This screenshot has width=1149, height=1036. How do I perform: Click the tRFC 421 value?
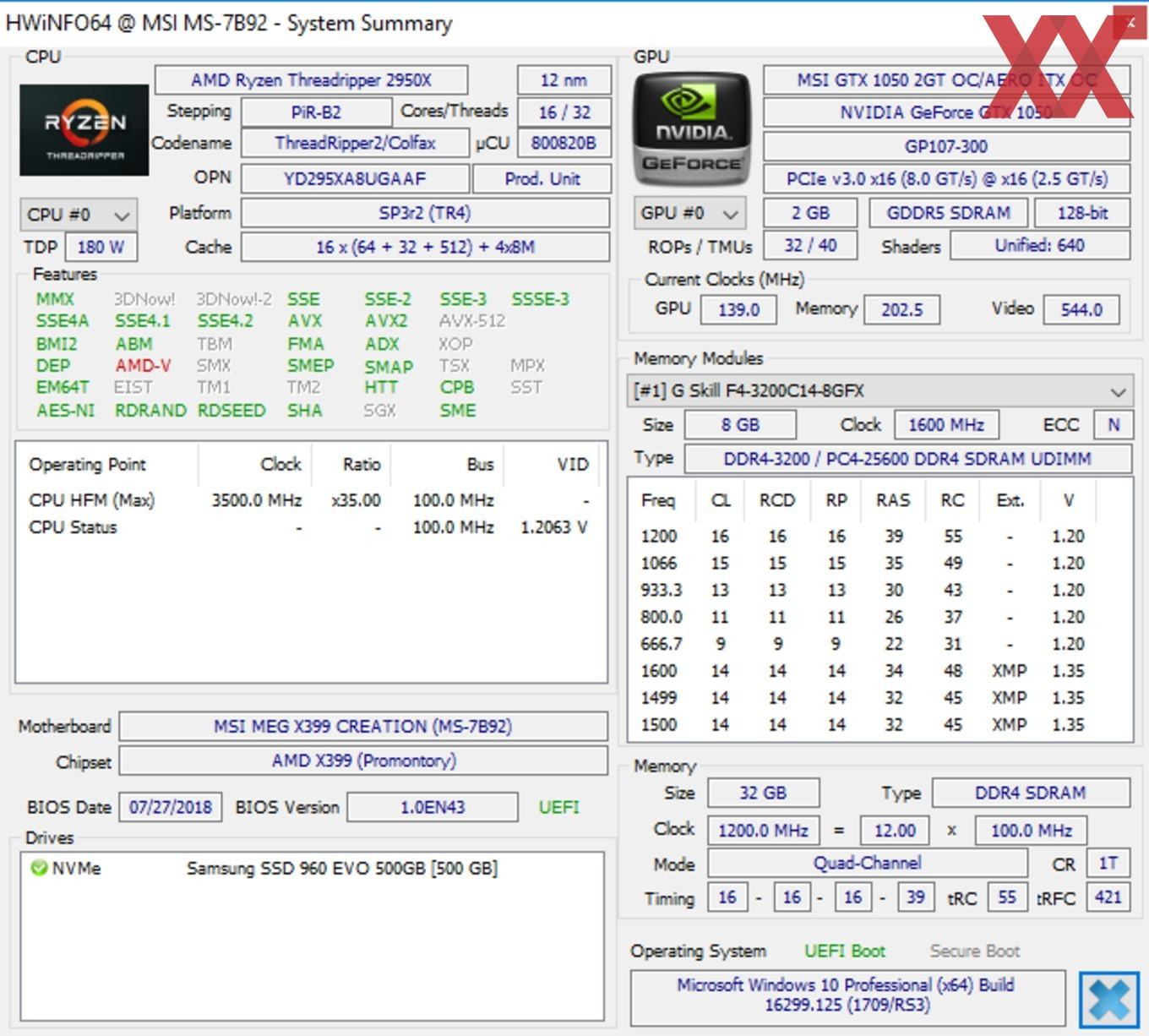[1108, 897]
